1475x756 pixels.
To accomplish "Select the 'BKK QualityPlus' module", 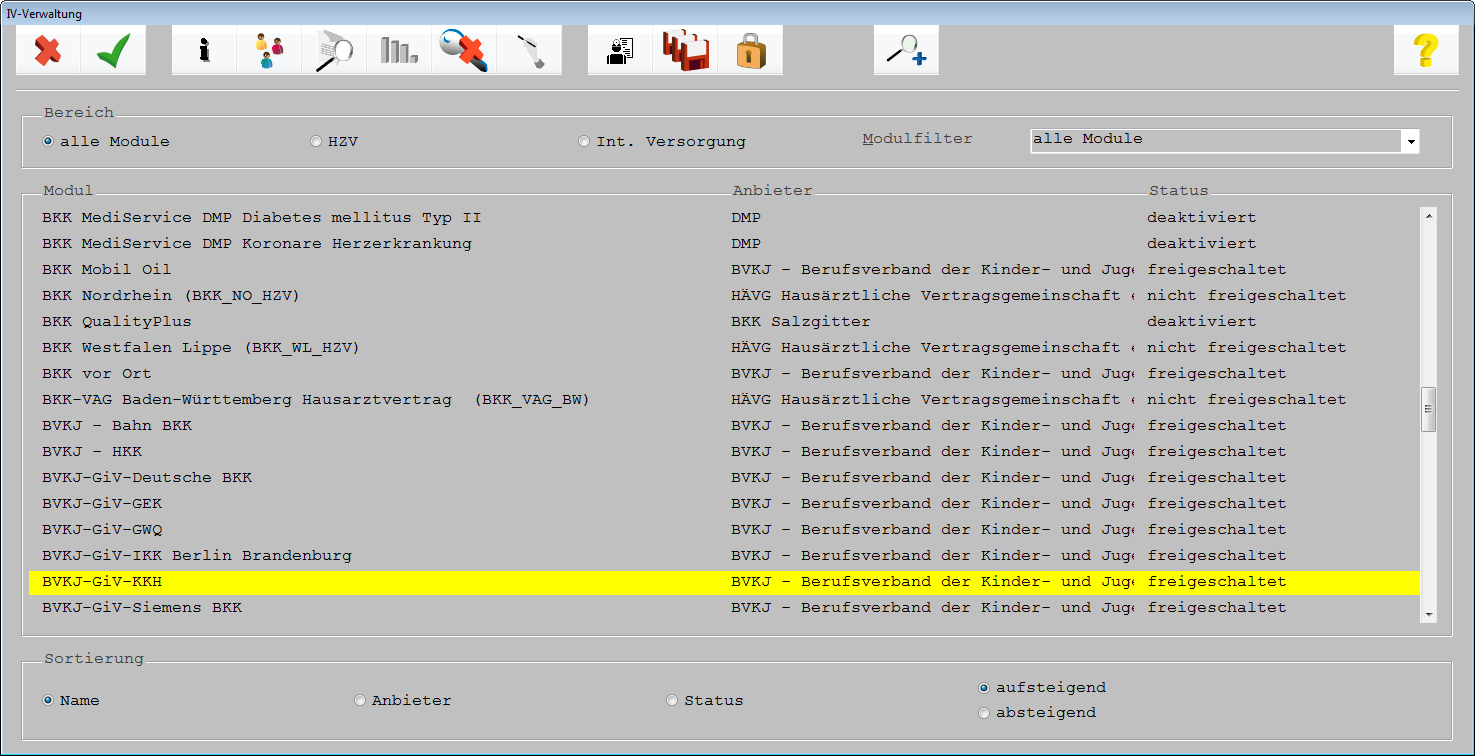I will pyautogui.click(x=725, y=322).
